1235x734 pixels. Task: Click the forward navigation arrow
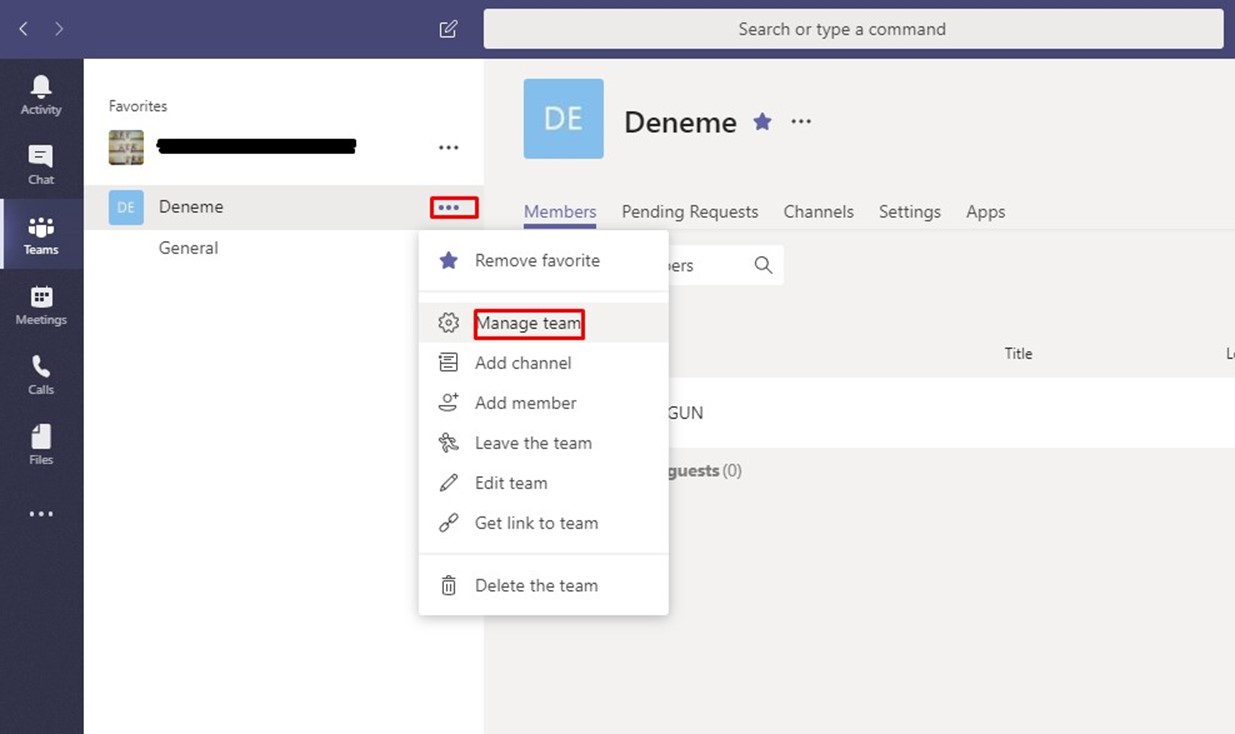coord(59,29)
